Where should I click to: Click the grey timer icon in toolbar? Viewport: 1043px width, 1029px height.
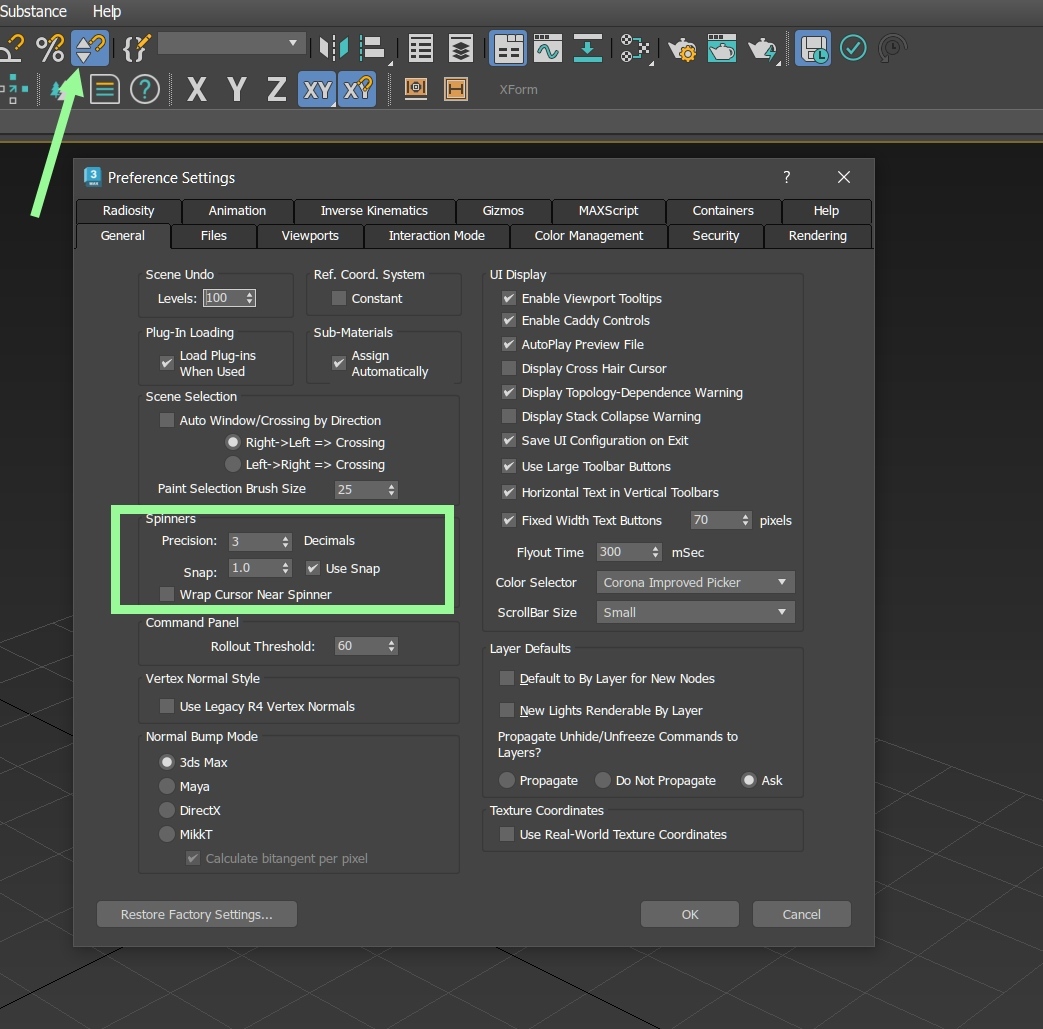[892, 49]
